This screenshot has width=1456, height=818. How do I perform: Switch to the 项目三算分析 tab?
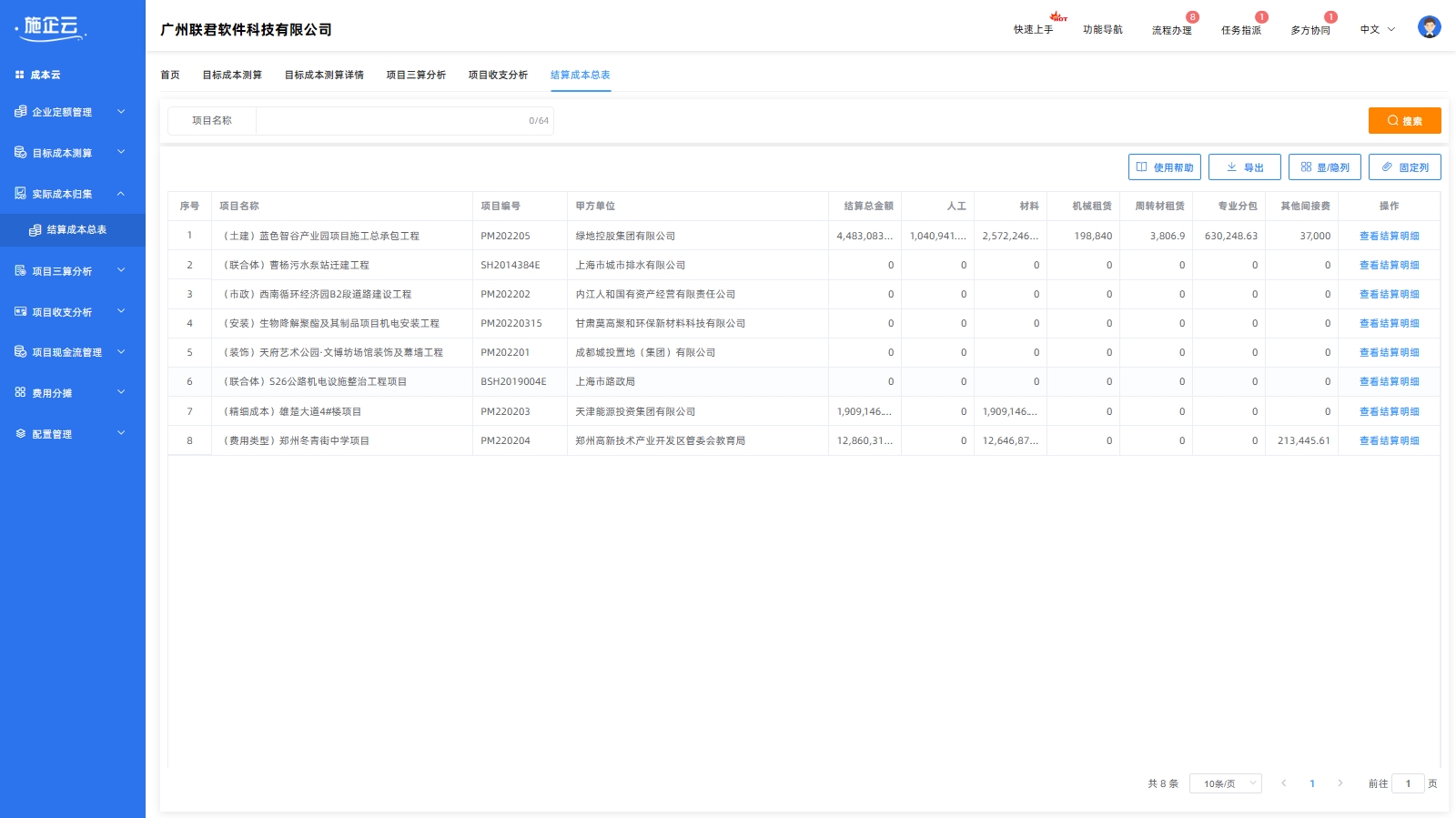point(416,76)
